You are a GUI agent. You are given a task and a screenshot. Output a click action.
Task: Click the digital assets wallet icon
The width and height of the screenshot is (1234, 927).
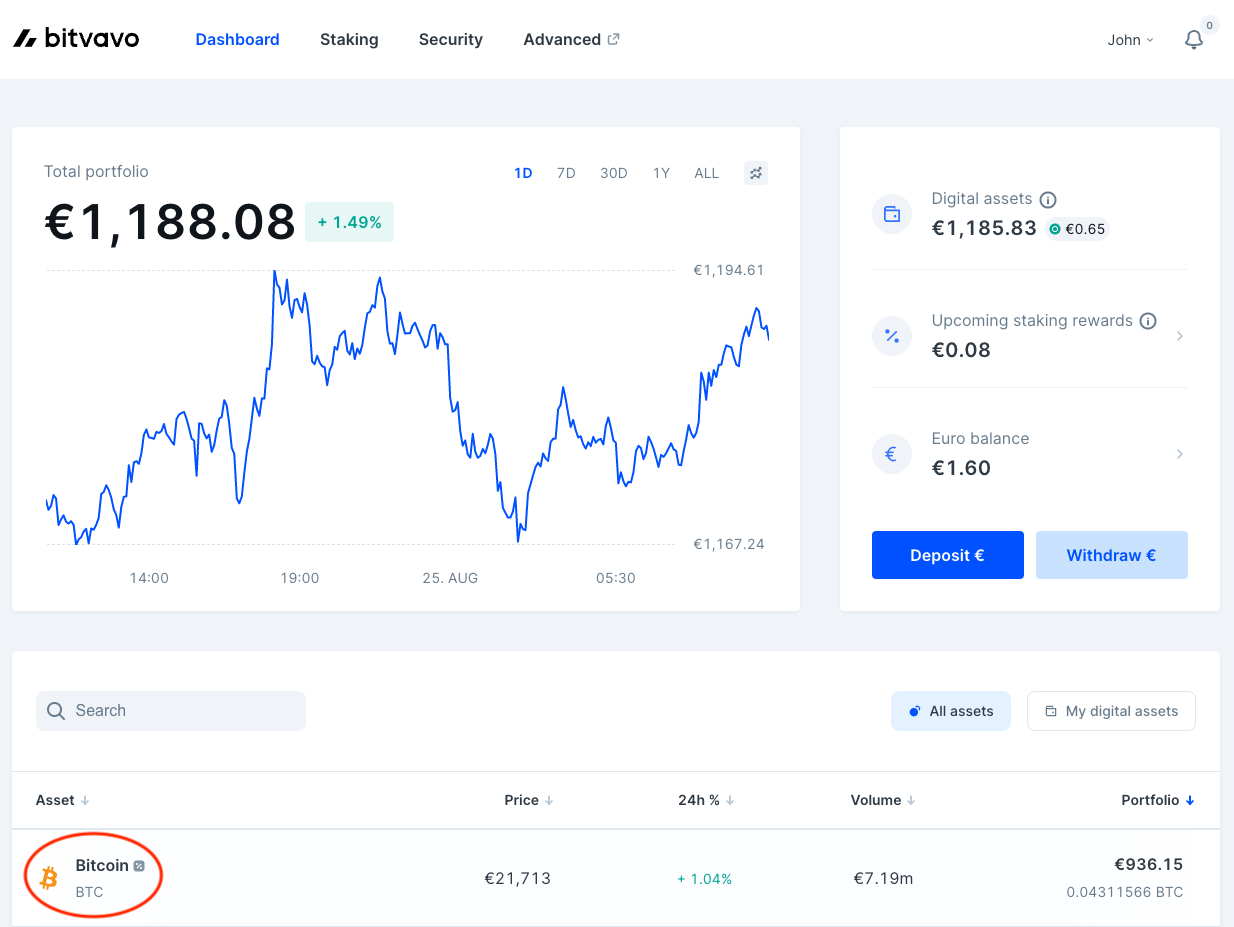click(892, 214)
